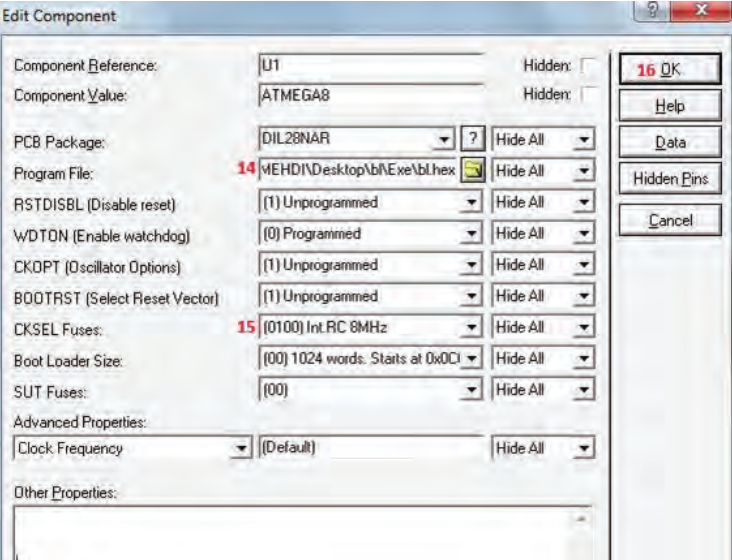Open the CKSEL Fuses dropdown
732x560 pixels.
pos(472,327)
